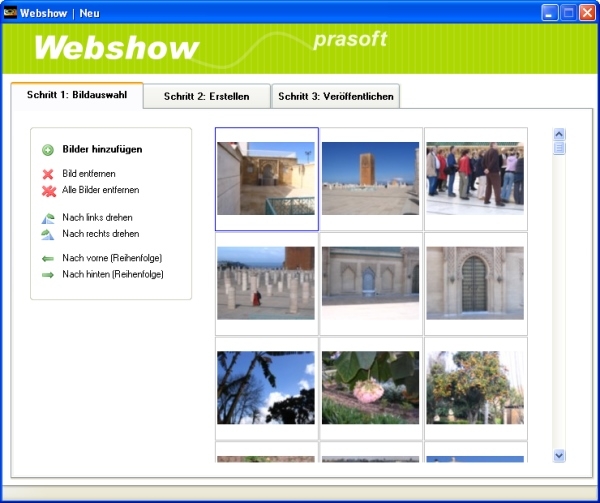Select the tall tower photo thumbnail

(x=370, y=178)
